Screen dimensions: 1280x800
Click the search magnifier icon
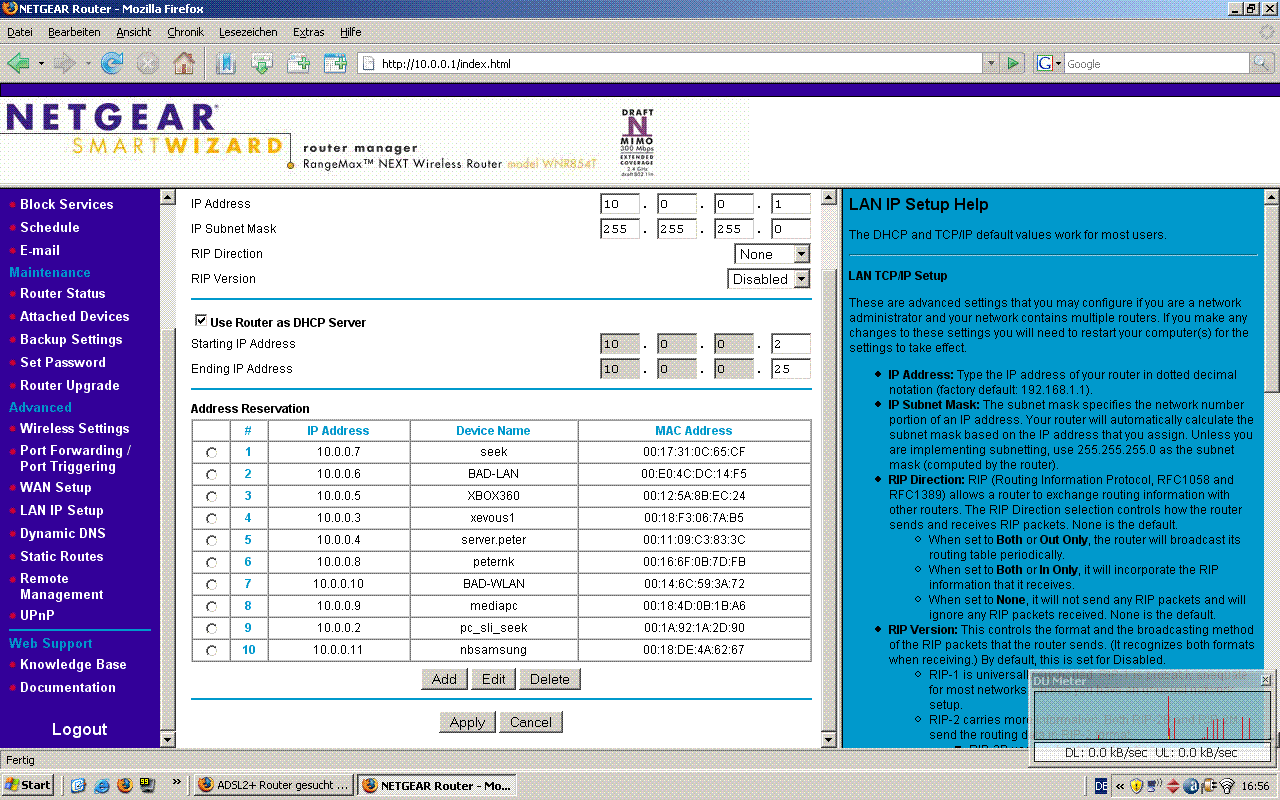pyautogui.click(x=1263, y=63)
